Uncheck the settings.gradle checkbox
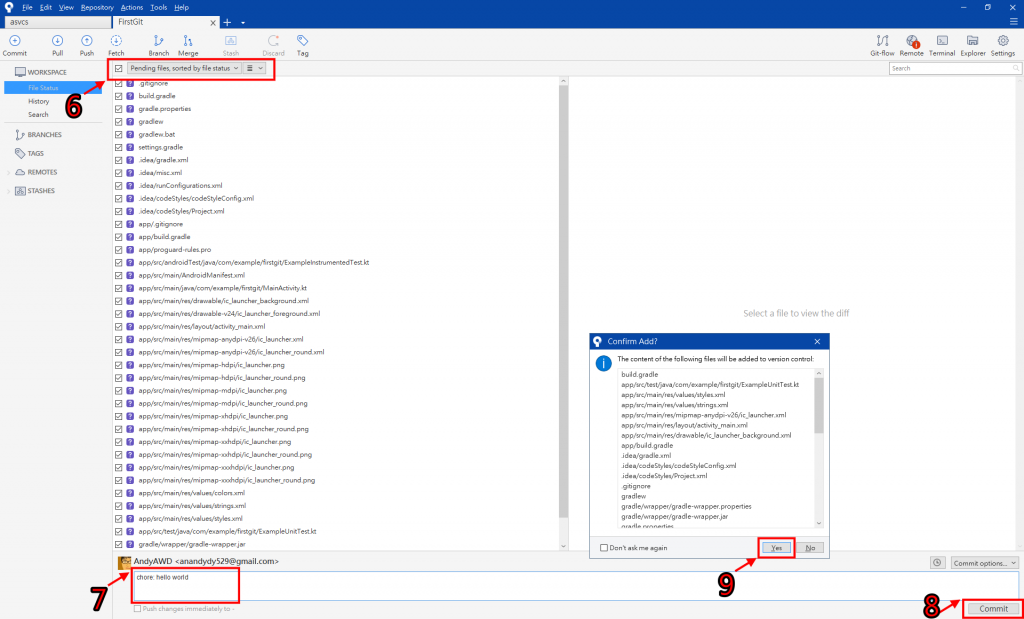Screen dimensions: 1024x619 (118, 148)
